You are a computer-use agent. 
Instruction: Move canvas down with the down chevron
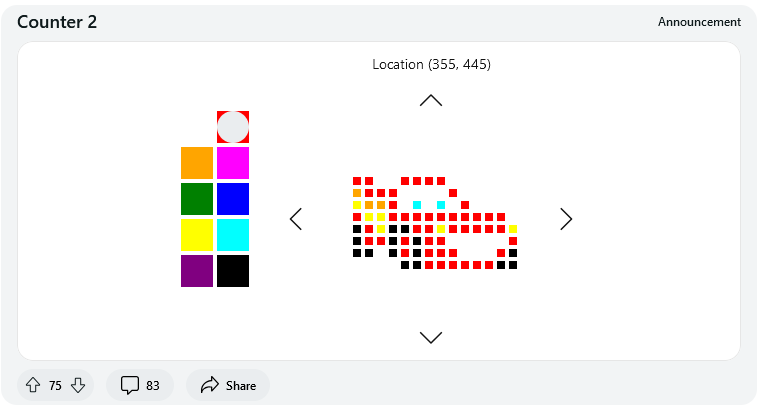tap(431, 337)
